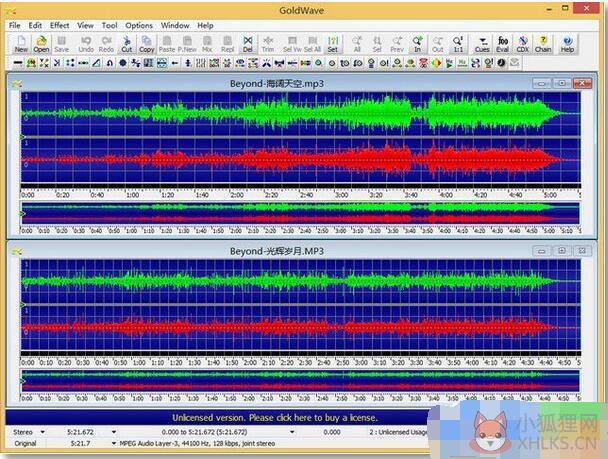Click the Help toolbar icon
Viewport: 608px width, 459px height.
pyautogui.click(x=567, y=44)
